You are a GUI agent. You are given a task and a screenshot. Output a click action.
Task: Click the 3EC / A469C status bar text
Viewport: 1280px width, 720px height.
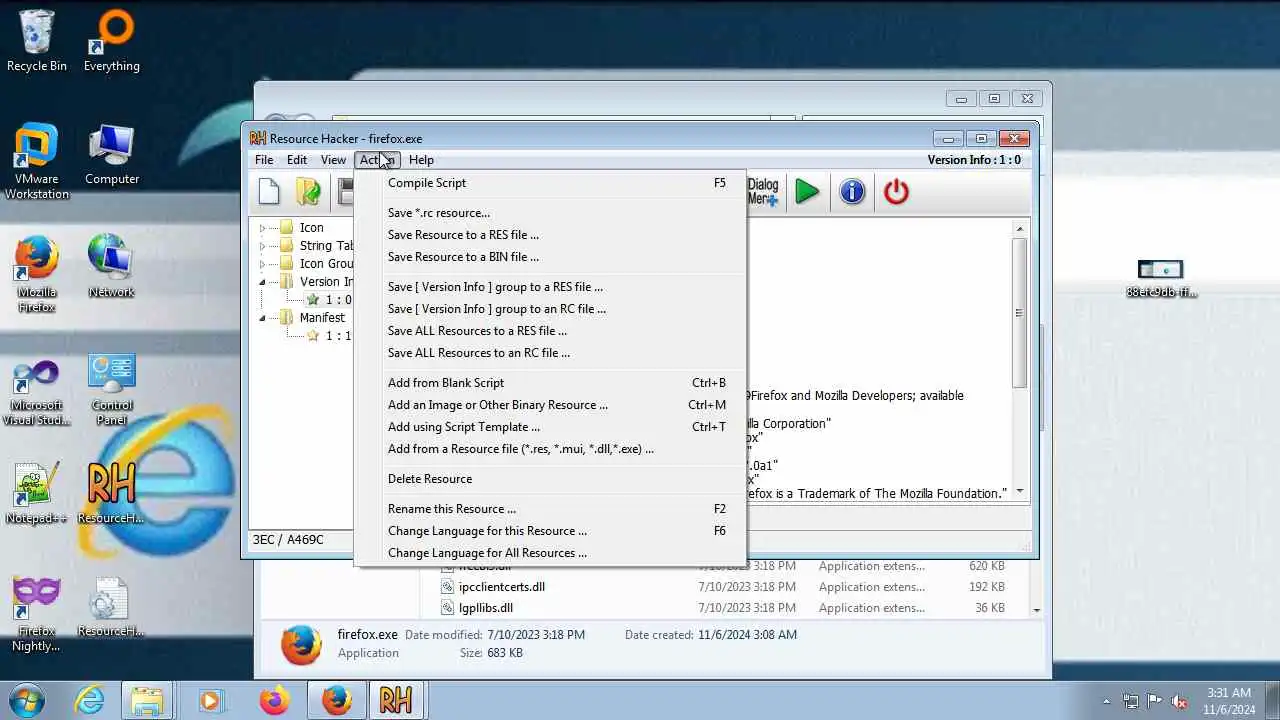point(288,540)
